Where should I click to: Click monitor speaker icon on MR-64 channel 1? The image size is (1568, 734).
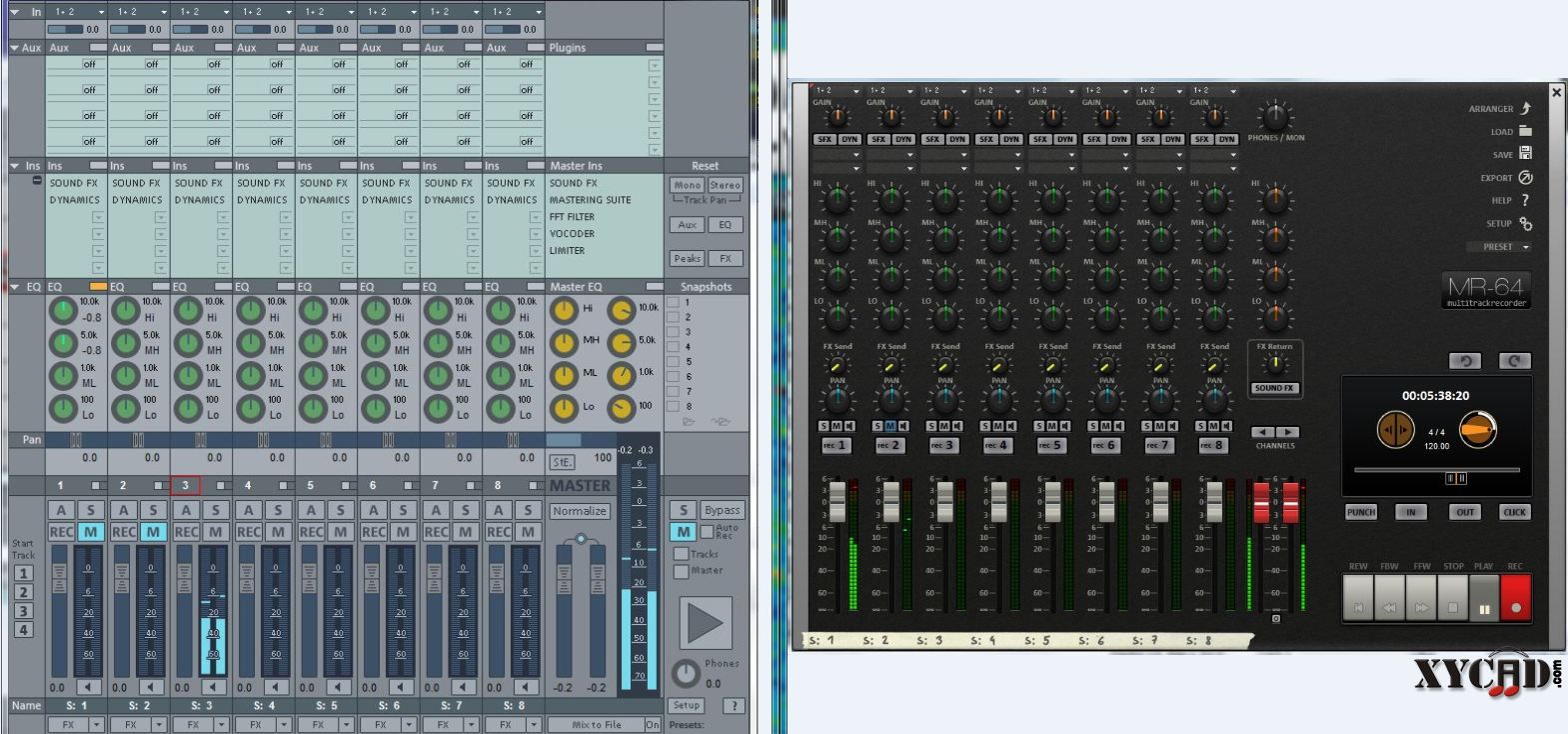pos(851,427)
